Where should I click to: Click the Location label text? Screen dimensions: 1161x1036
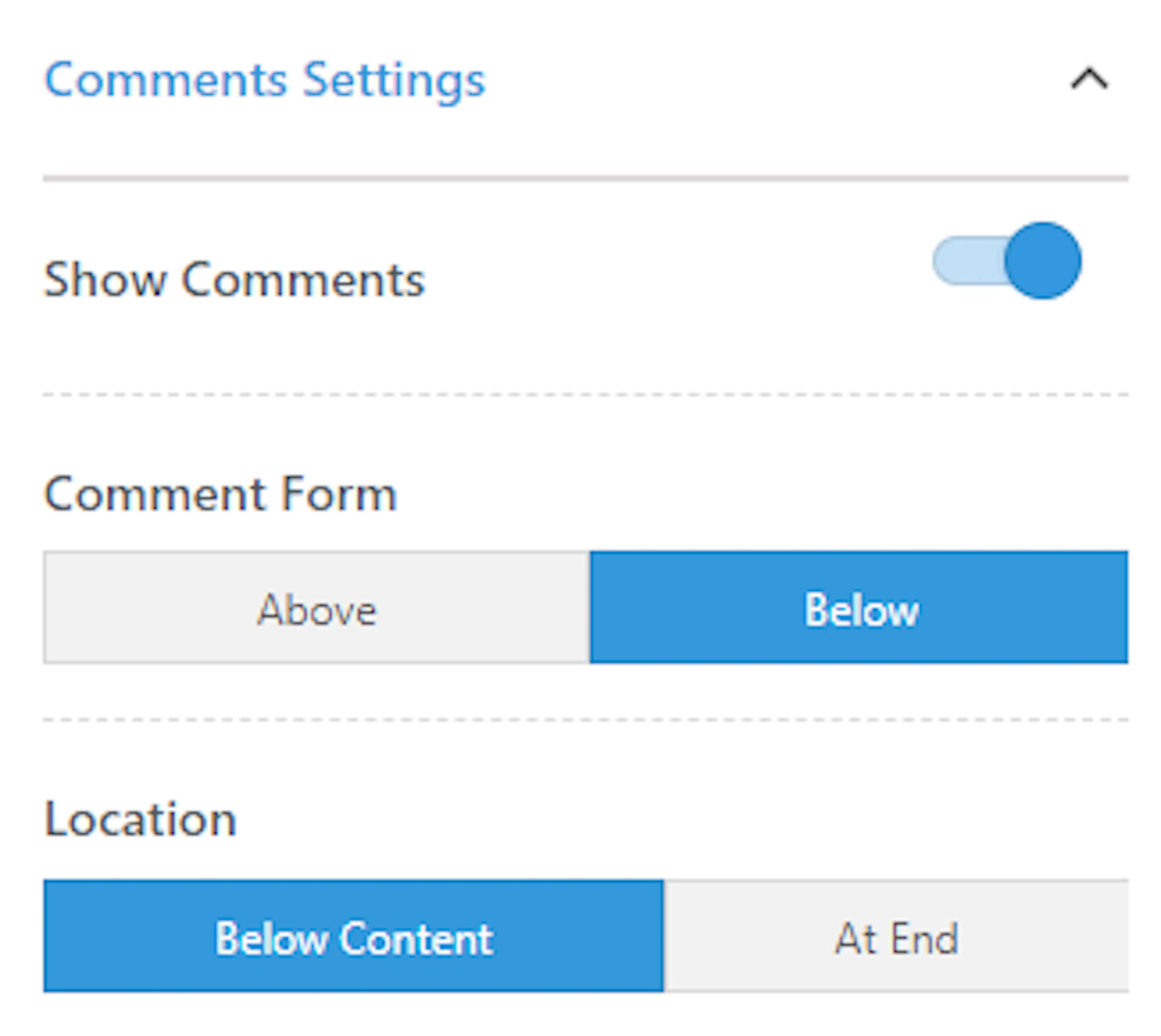point(140,819)
